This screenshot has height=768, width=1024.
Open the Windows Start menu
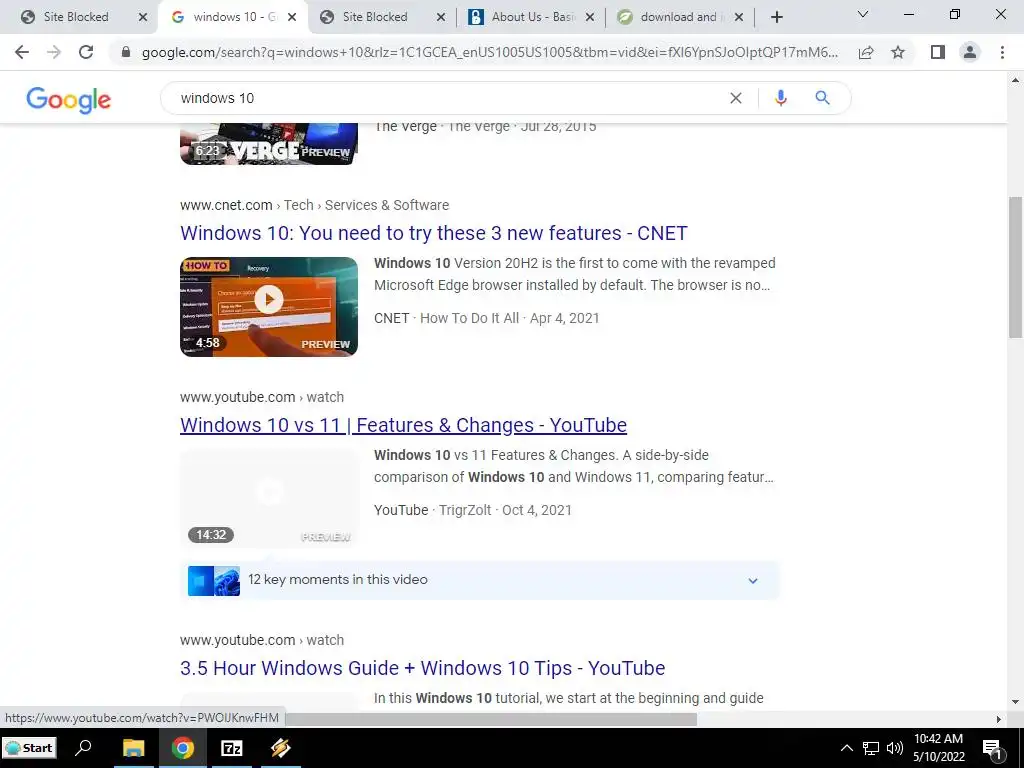tap(29, 748)
